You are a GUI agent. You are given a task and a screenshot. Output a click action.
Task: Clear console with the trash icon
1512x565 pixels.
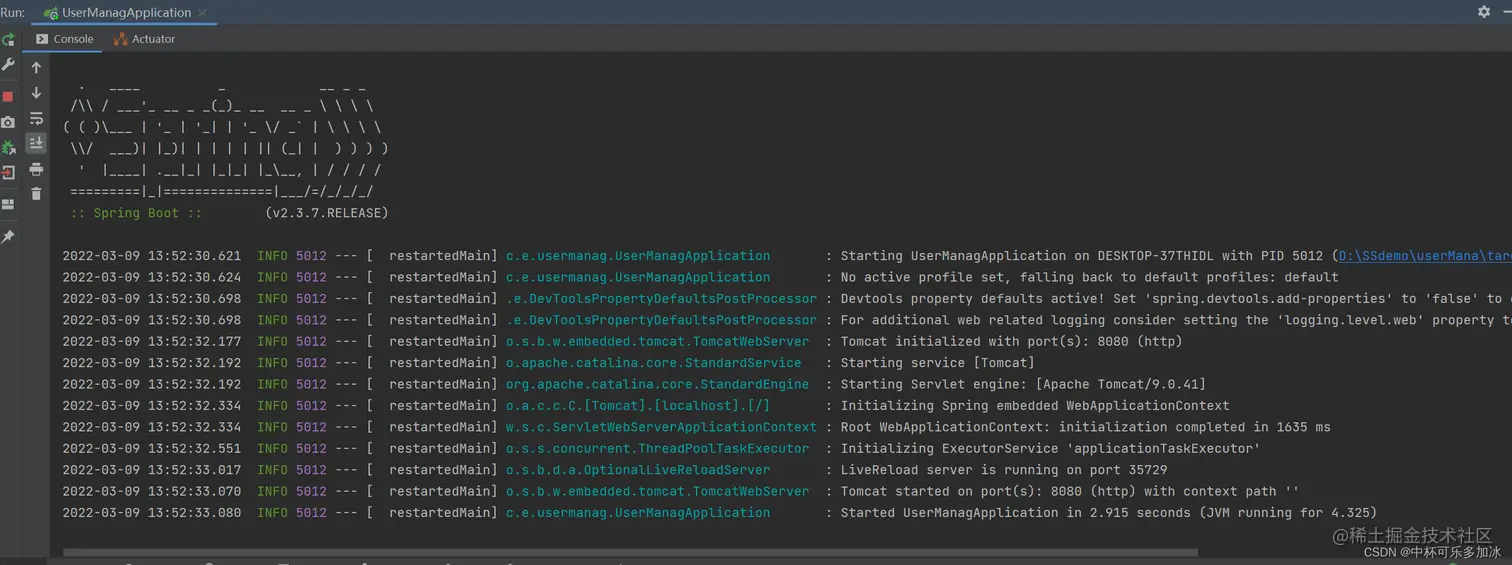point(36,194)
